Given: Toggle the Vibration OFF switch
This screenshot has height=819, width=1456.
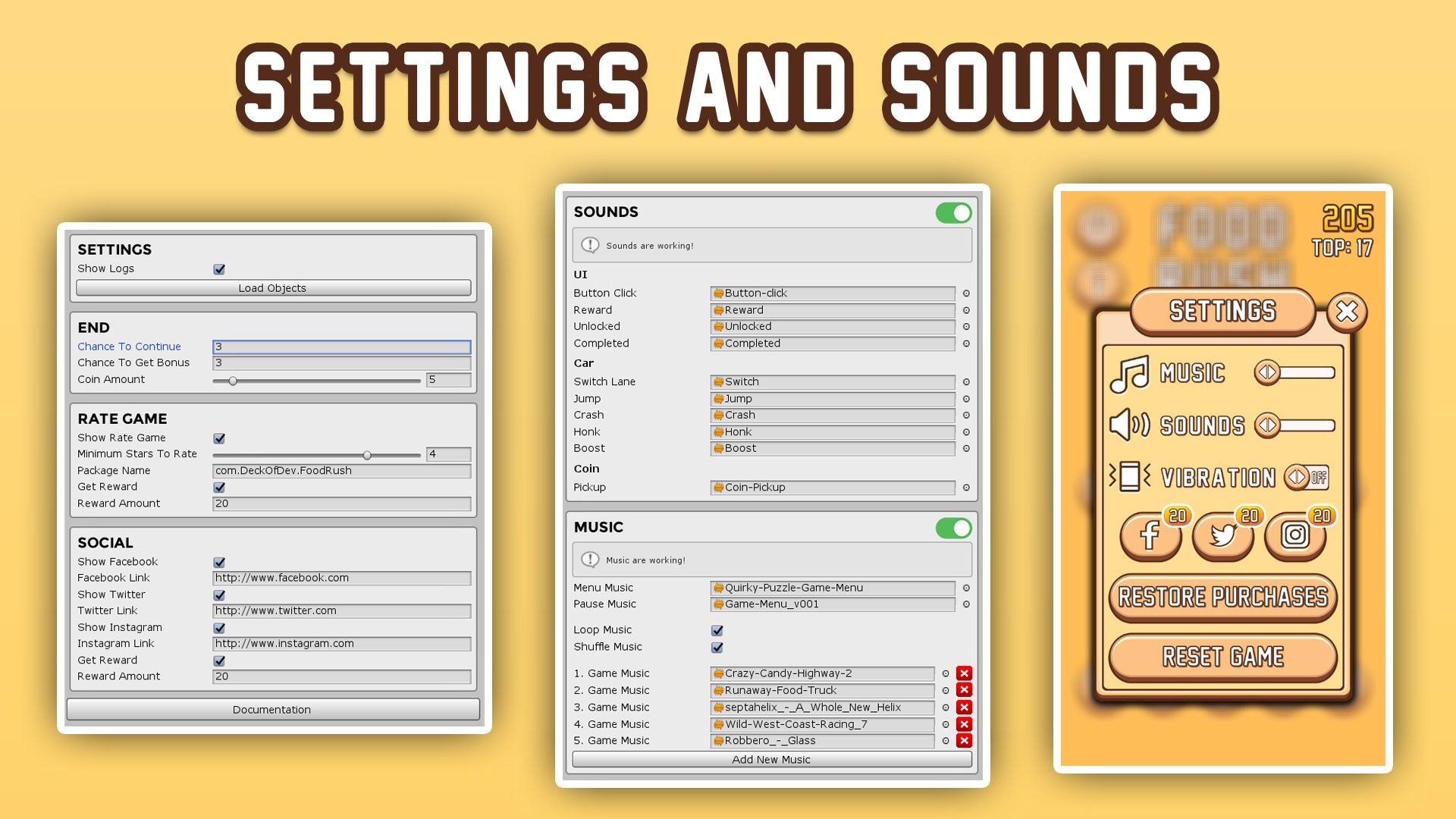Looking at the screenshot, I should [1307, 478].
